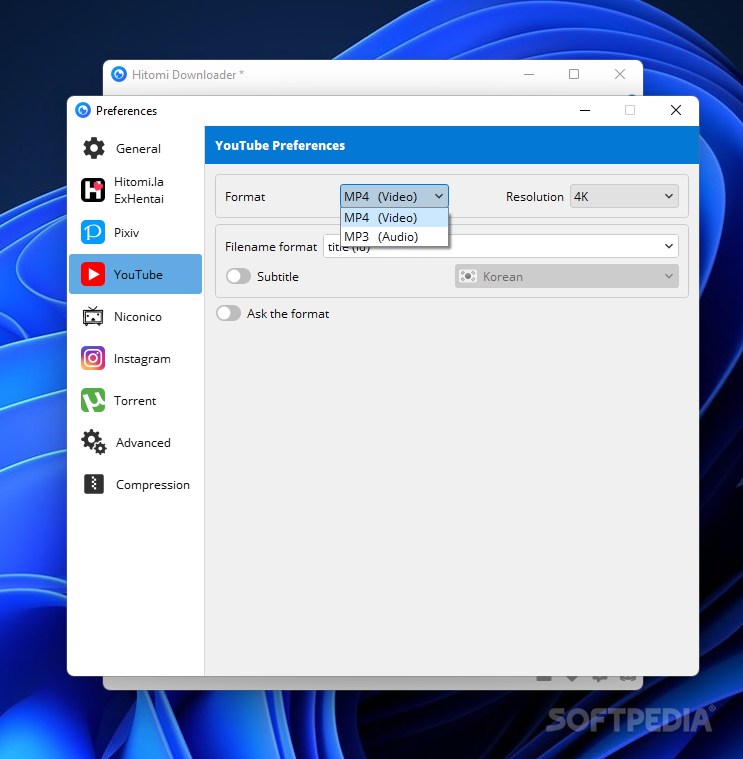Close the Hitomi Downloader window
Screen dimensions: 743x759
point(620,74)
